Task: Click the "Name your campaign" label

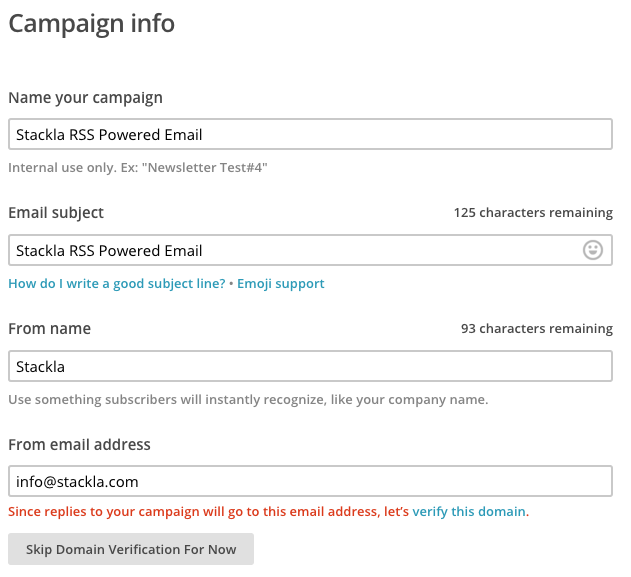Action: (x=85, y=98)
